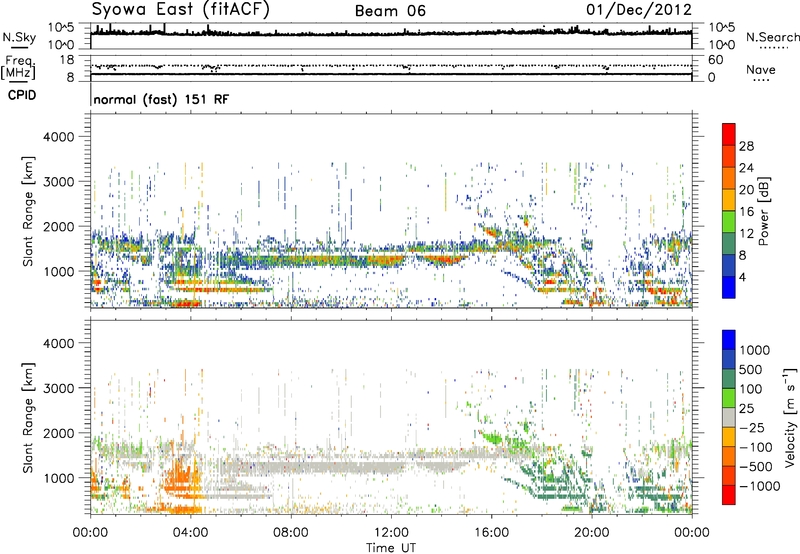Click the 'normal (fast) 151 RF' mode text
This screenshot has width=800, height=554.
pyautogui.click(x=161, y=99)
